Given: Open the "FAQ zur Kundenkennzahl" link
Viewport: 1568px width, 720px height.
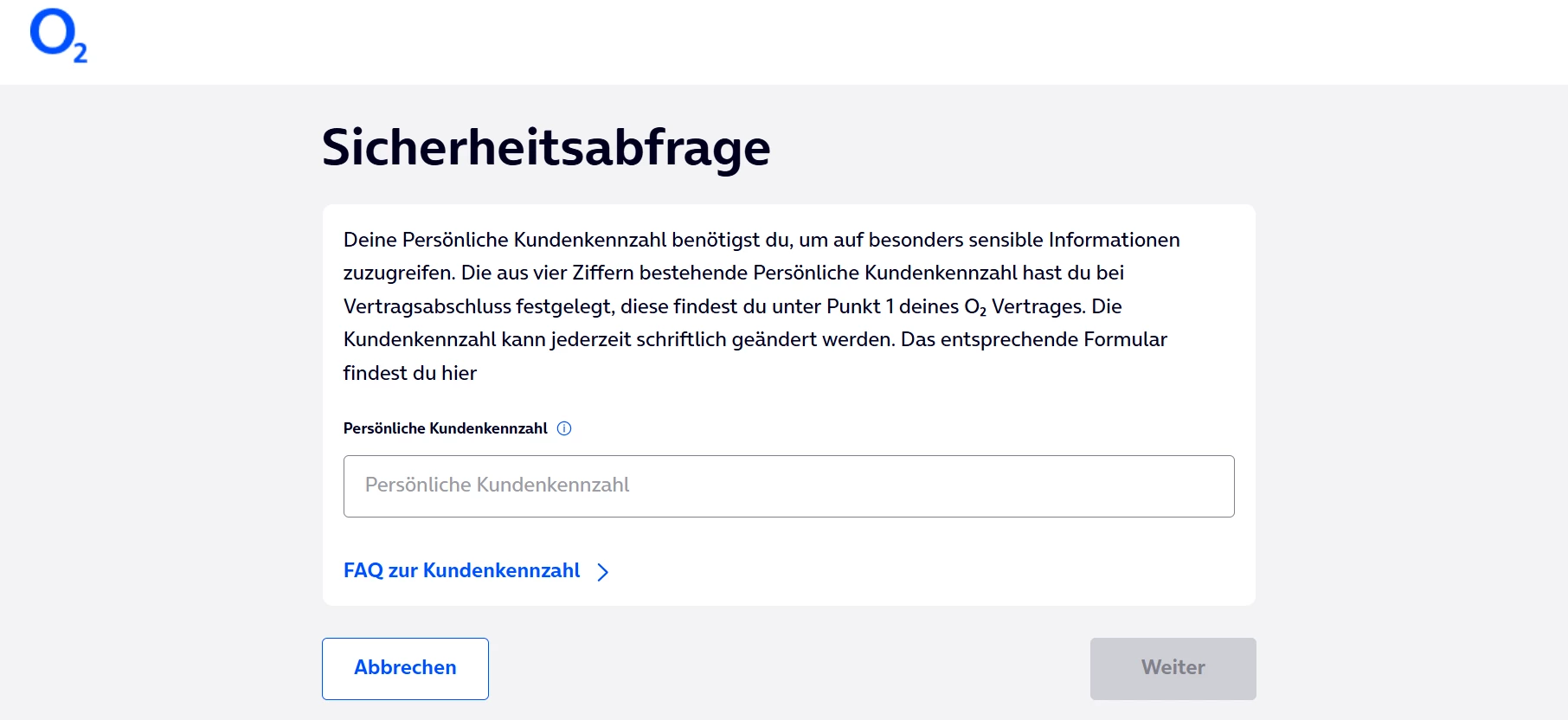Looking at the screenshot, I should tap(461, 571).
